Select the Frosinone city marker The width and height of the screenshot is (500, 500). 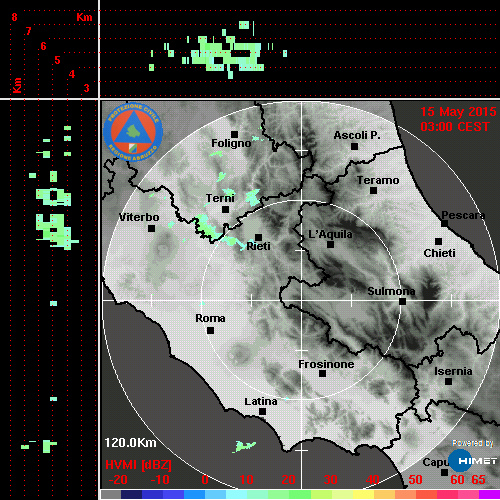(x=322, y=374)
